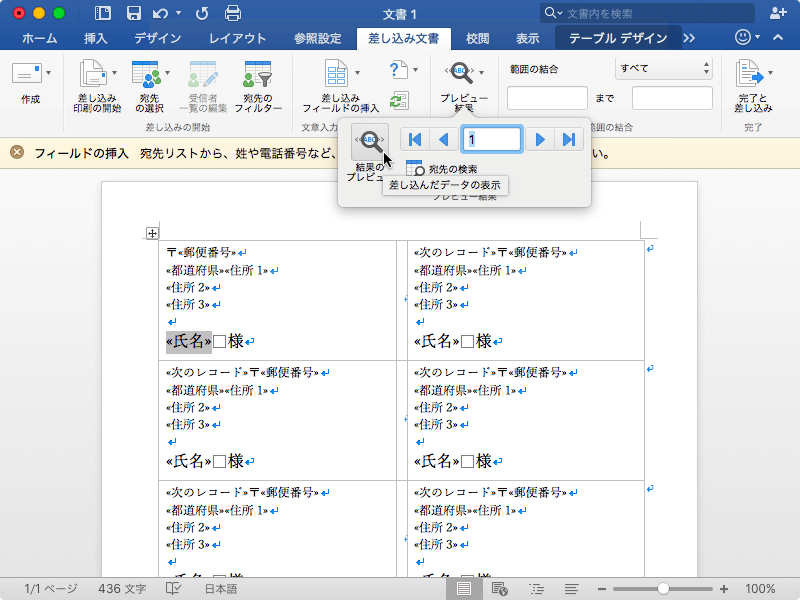Click 差し込み印刷の開始 icon

[93, 74]
